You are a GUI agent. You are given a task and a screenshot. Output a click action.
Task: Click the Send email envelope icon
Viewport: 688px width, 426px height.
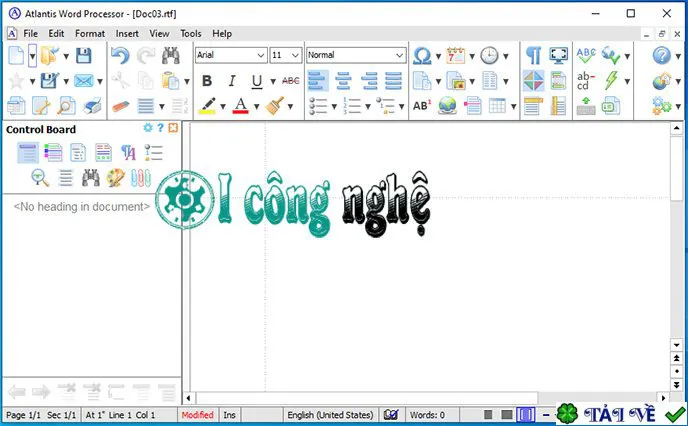(x=83, y=81)
